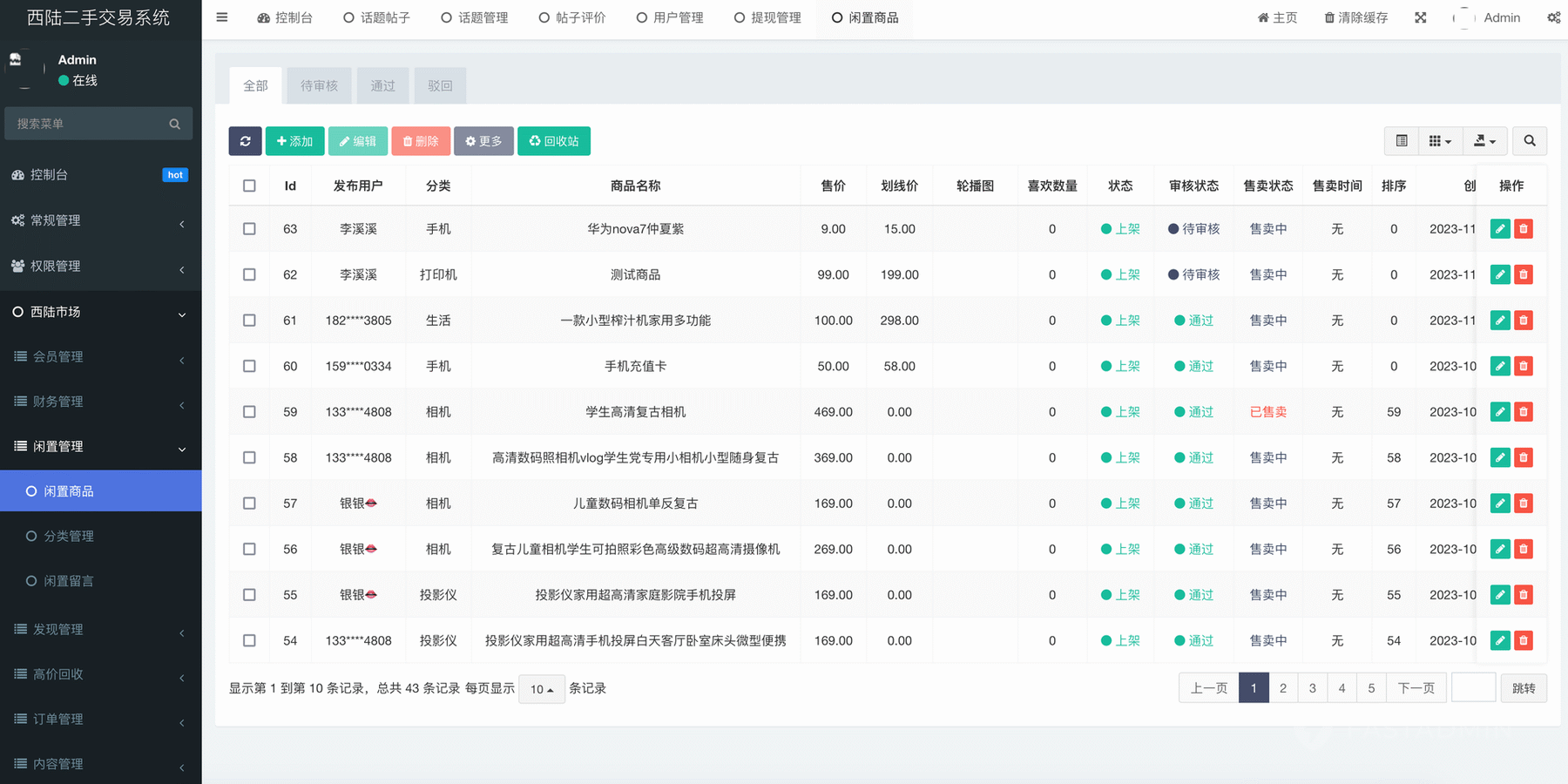Toggle the sidebar hamburger menu icon

[222, 17]
